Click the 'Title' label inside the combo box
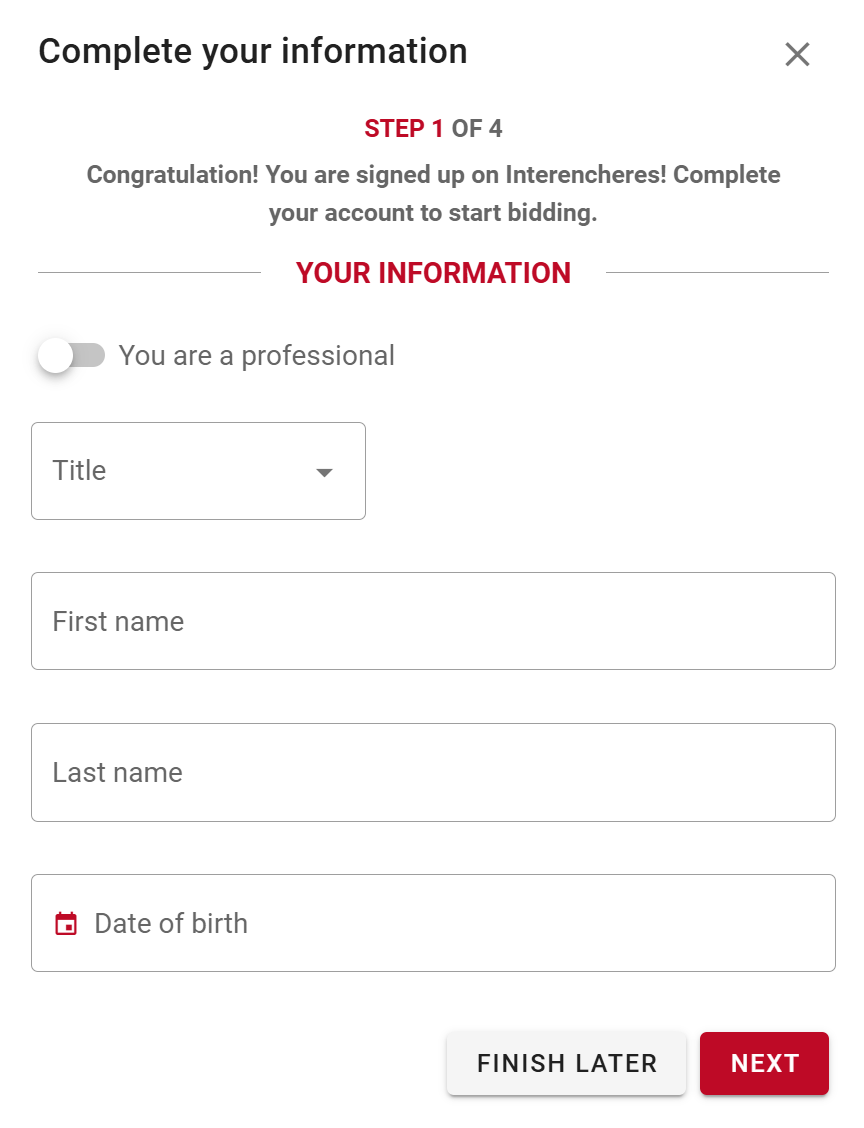 (79, 471)
